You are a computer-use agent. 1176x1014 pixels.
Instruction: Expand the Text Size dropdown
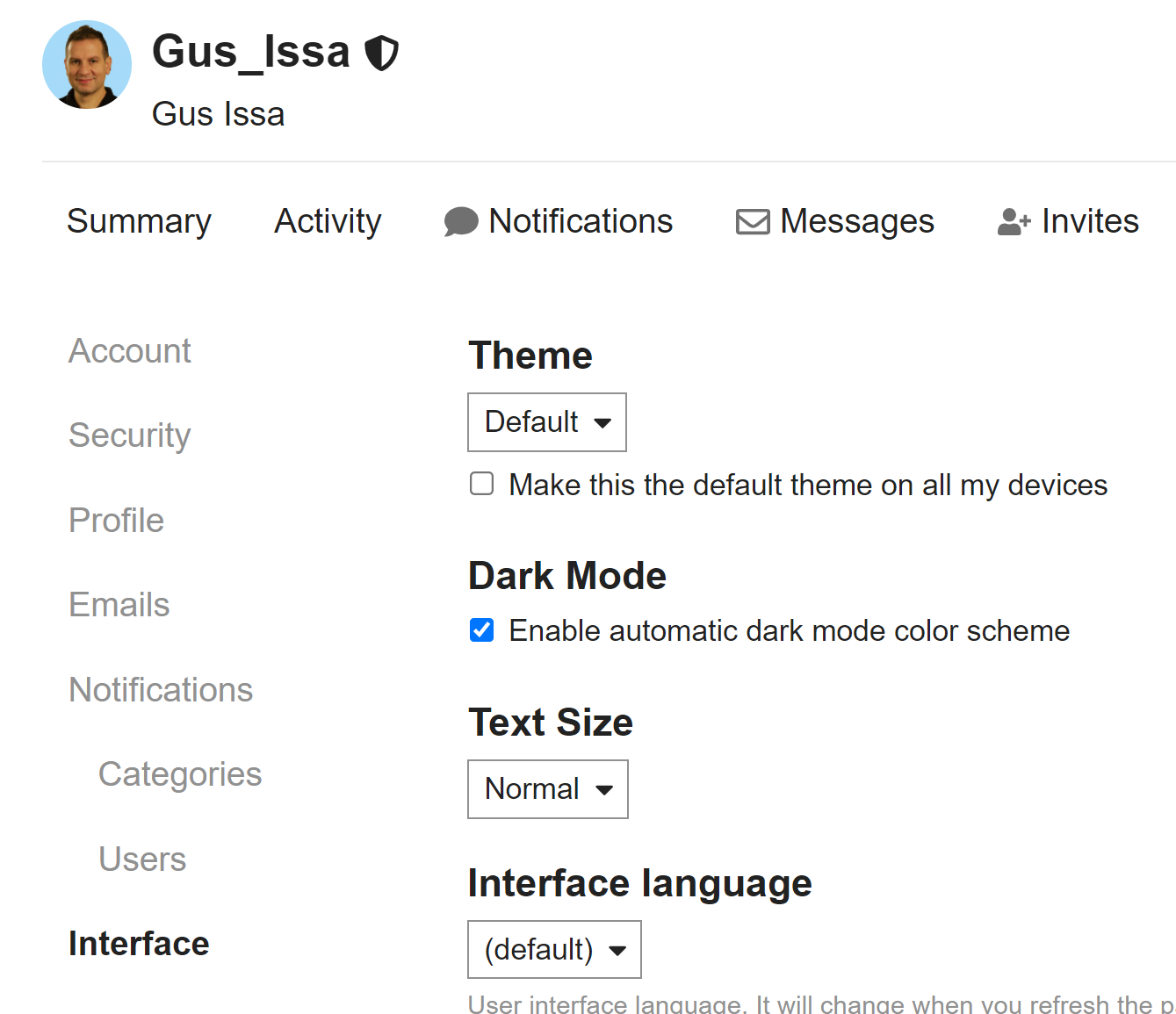(x=548, y=789)
